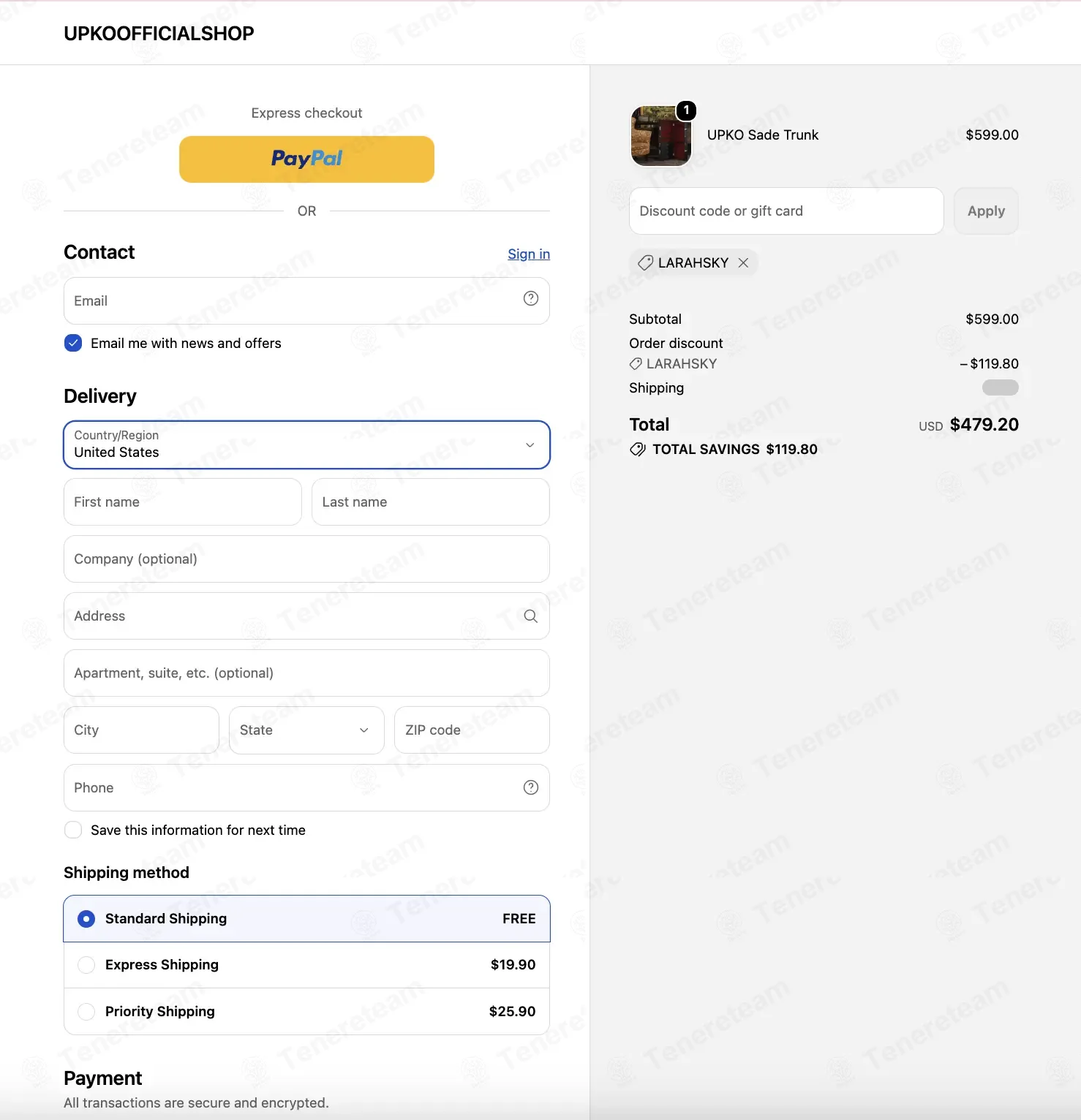Focus the Apartment, suite, etc. field
Viewport: 1081px width, 1120px height.
click(x=307, y=673)
